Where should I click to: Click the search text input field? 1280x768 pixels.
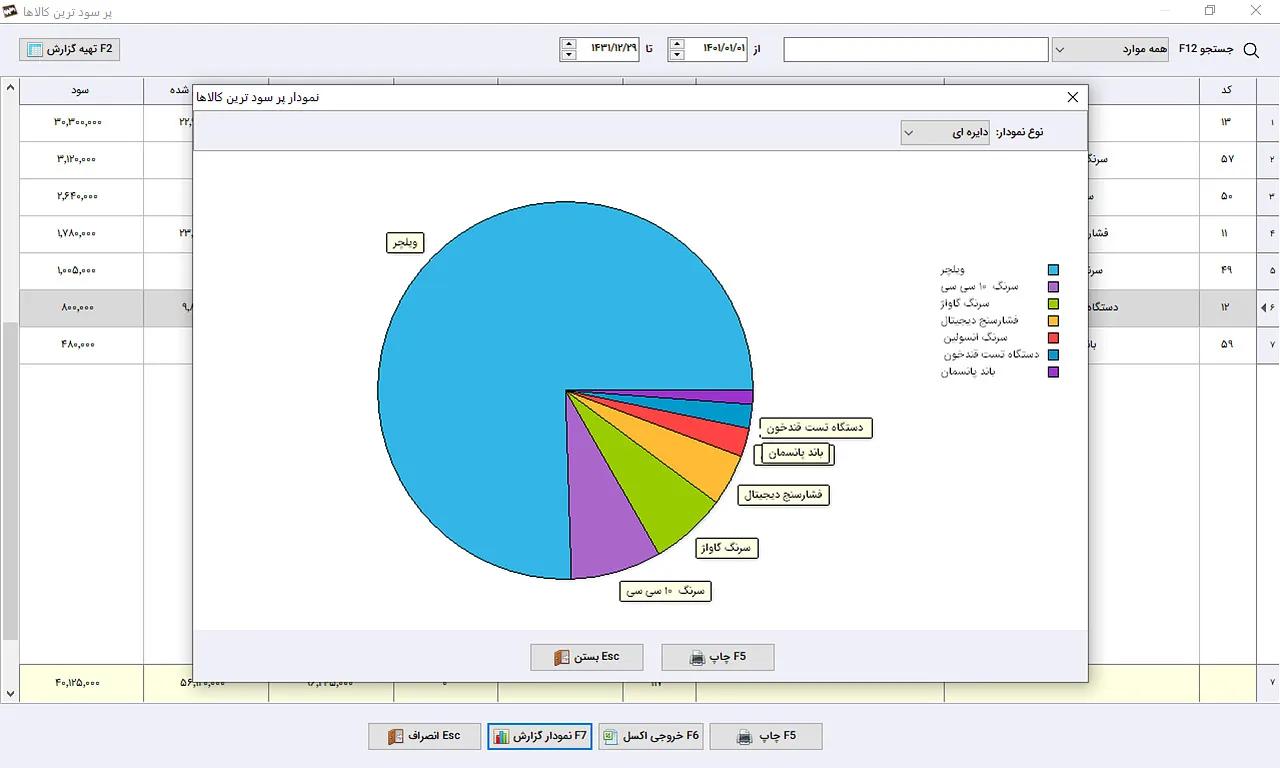tap(916, 49)
